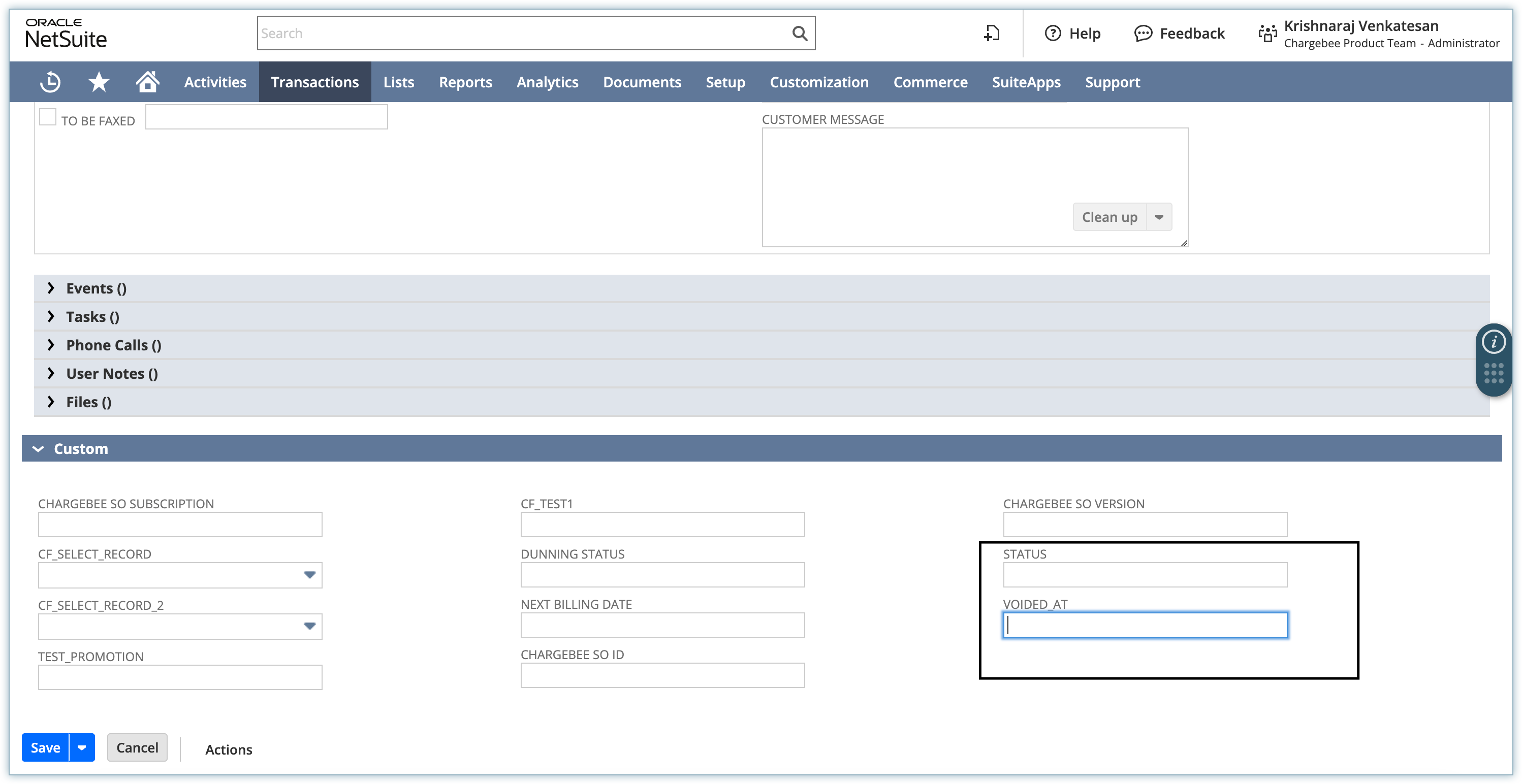Open the Activities menu
The height and width of the screenshot is (784, 1522).
pos(215,82)
